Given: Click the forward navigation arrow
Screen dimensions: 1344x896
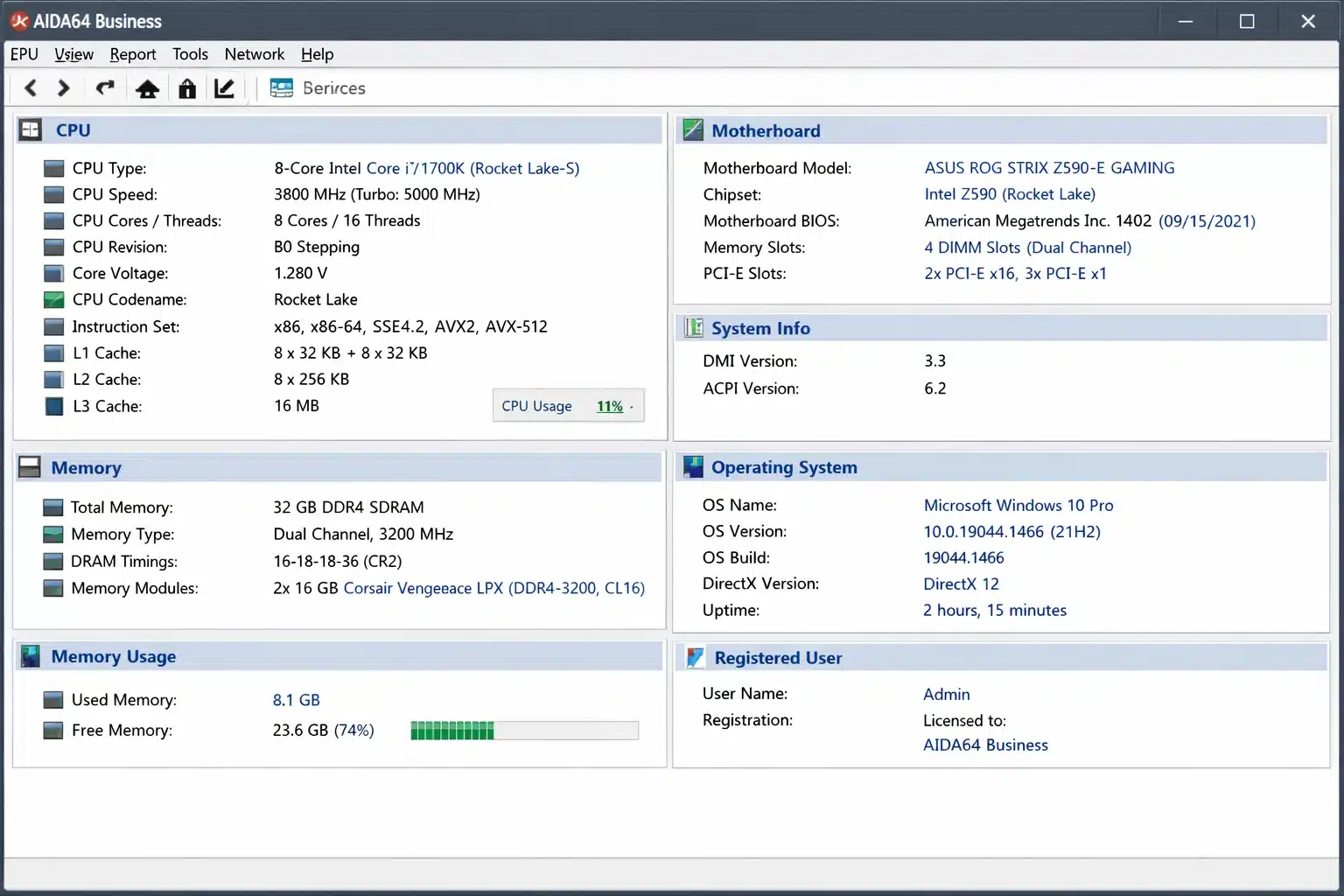Looking at the screenshot, I should tap(63, 88).
